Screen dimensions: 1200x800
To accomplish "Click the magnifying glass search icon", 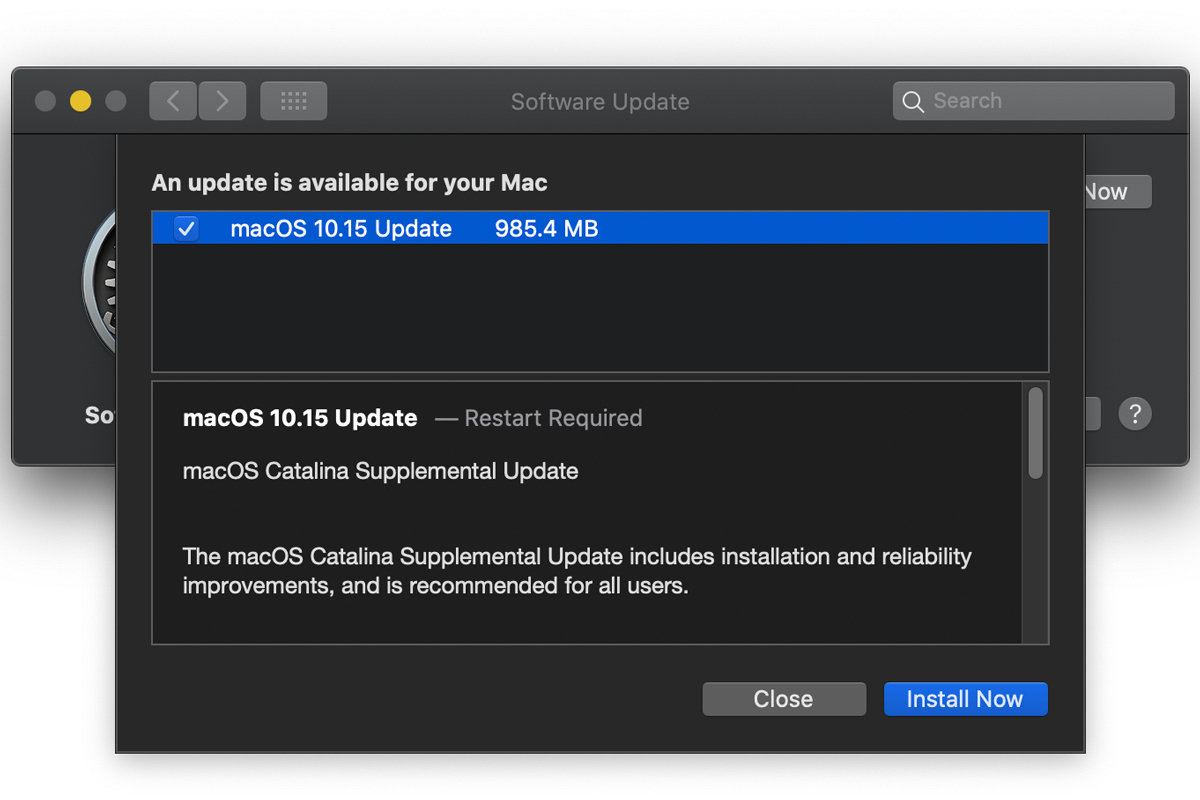I will pos(913,101).
